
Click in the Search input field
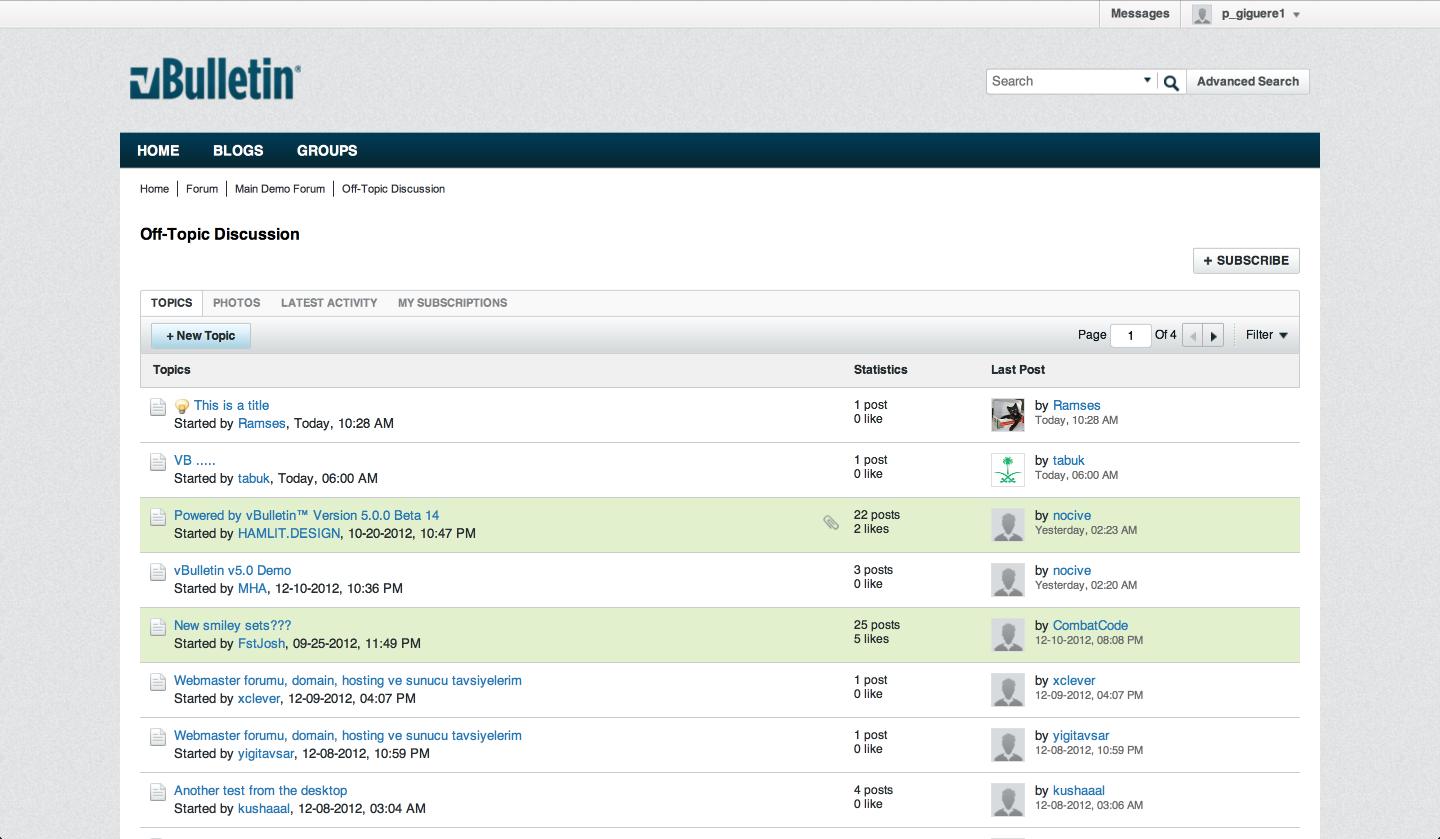coord(1064,82)
